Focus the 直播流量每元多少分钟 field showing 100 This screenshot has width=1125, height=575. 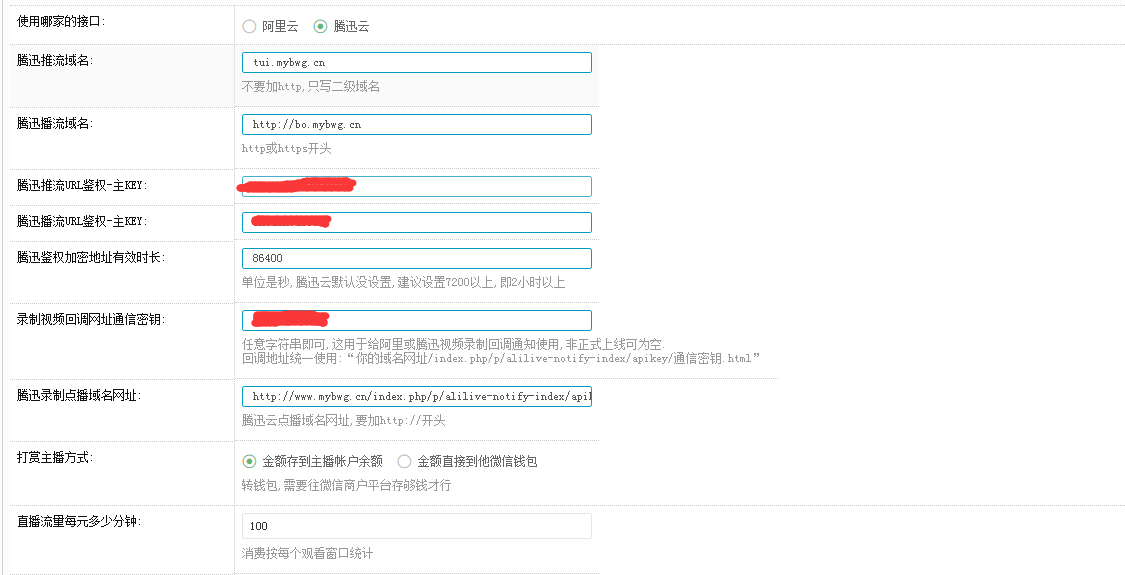click(x=416, y=526)
